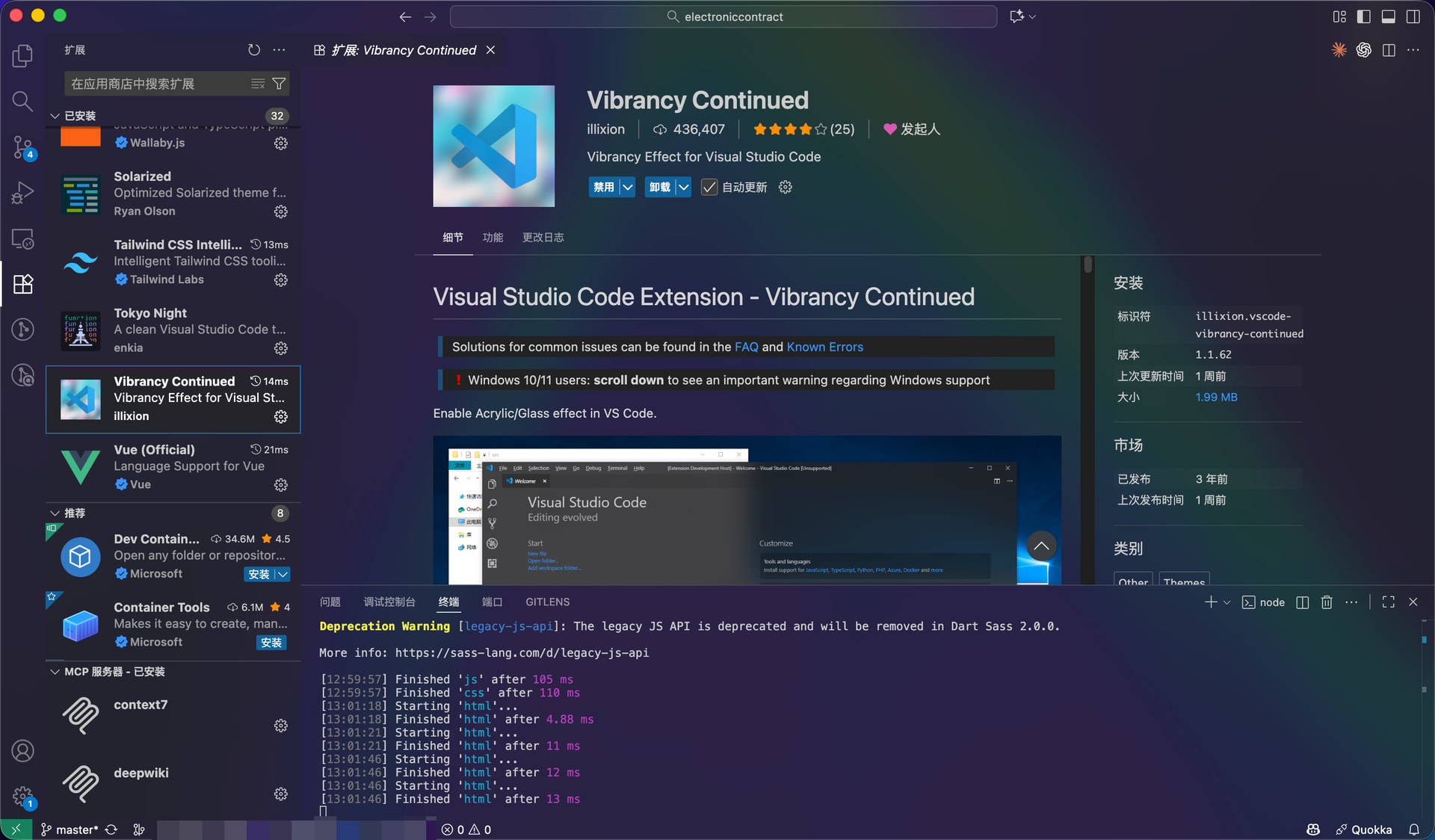Open gear settings for context7 MCP server
This screenshot has height=840, width=1435.
281,726
